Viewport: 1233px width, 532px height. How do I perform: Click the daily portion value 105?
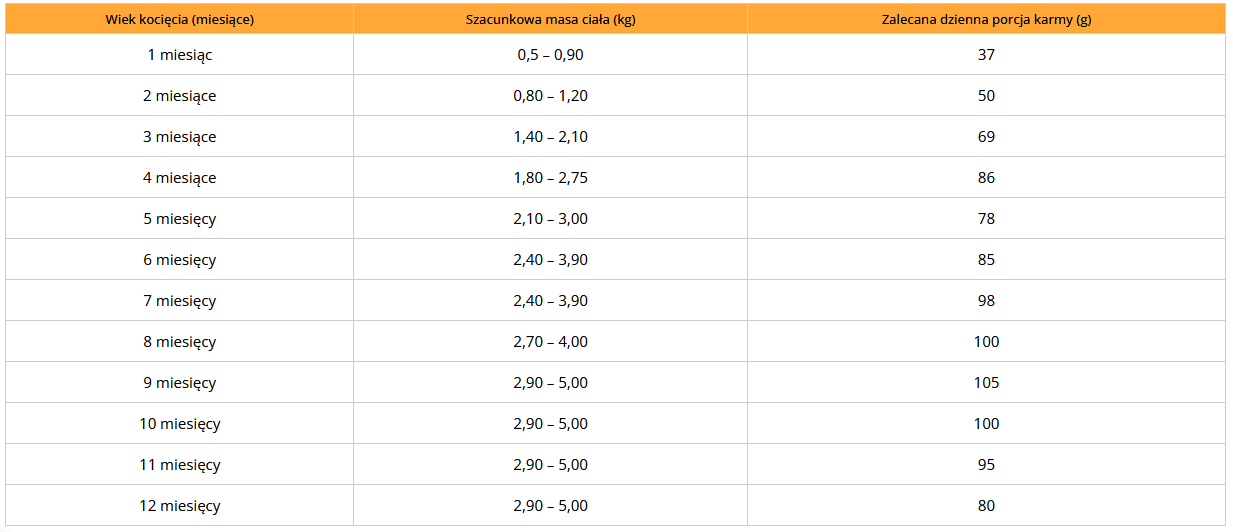pos(986,383)
